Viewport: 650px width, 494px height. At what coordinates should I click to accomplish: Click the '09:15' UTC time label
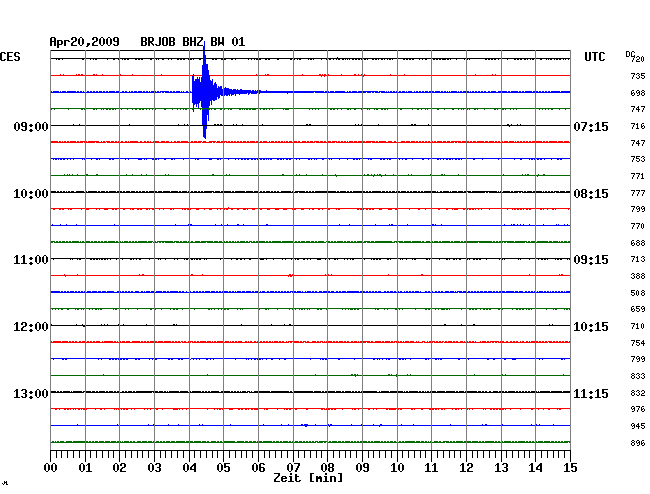click(x=591, y=260)
